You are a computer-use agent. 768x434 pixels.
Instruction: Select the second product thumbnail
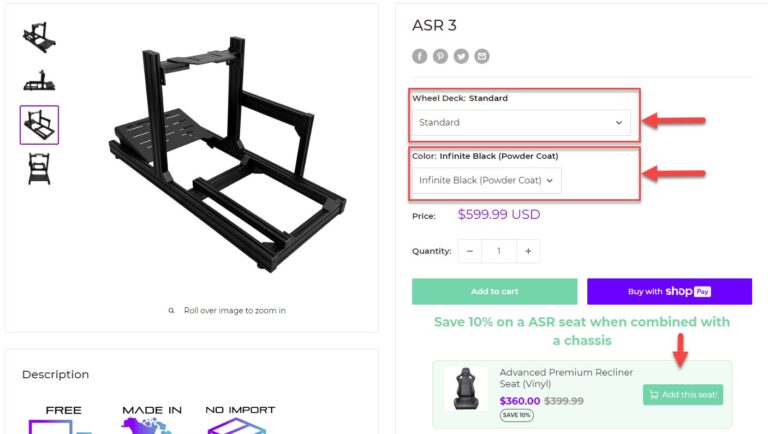(39, 80)
